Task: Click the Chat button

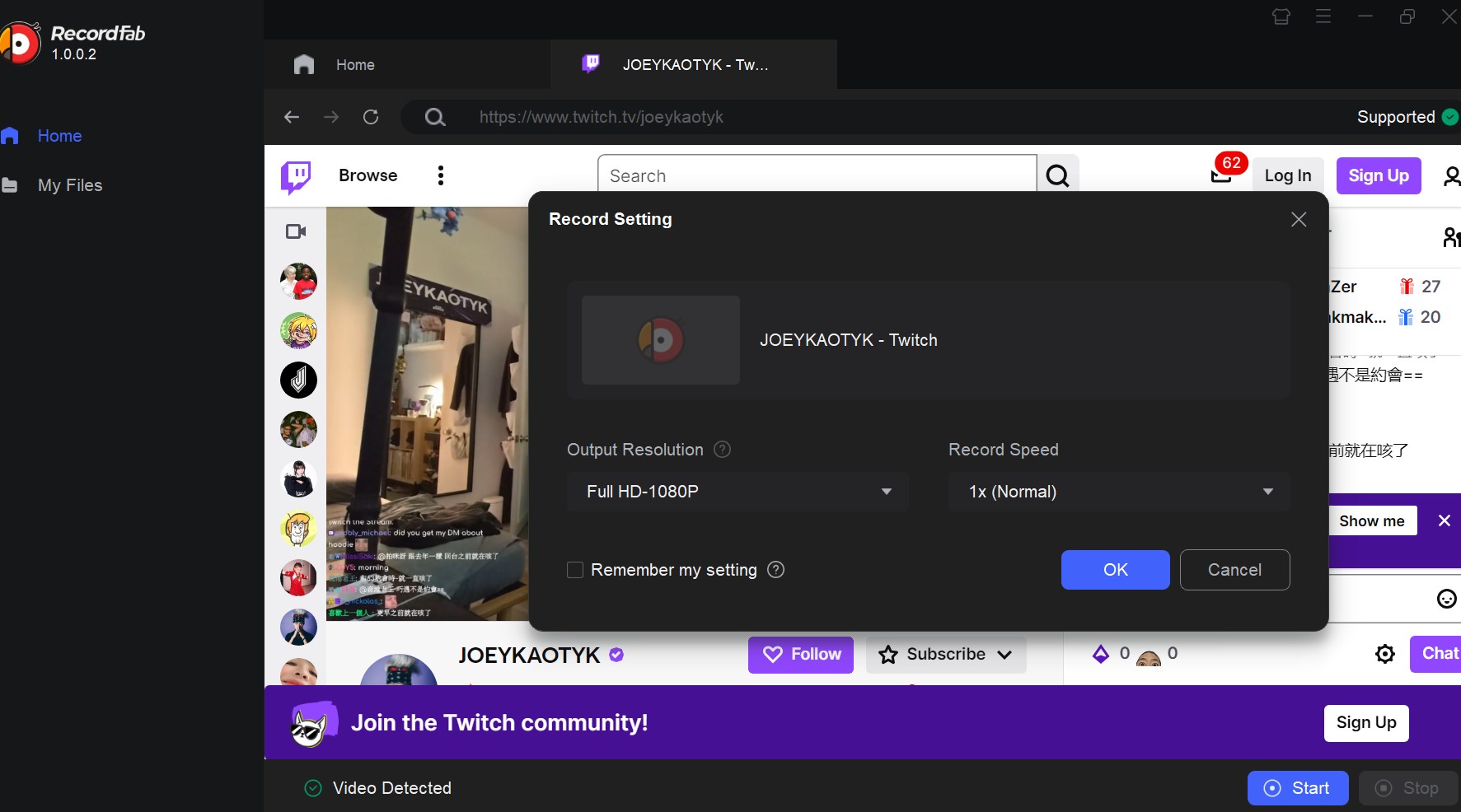Action: pyautogui.click(x=1436, y=654)
